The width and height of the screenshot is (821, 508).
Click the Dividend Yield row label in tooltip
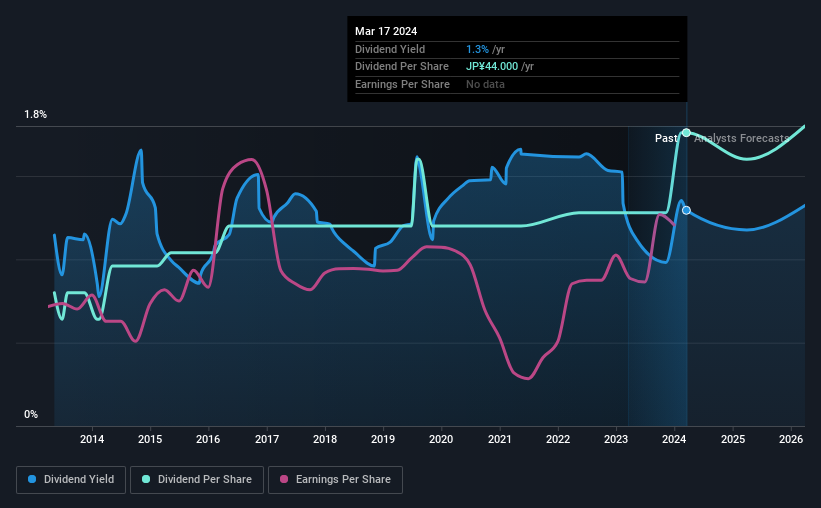click(x=390, y=49)
